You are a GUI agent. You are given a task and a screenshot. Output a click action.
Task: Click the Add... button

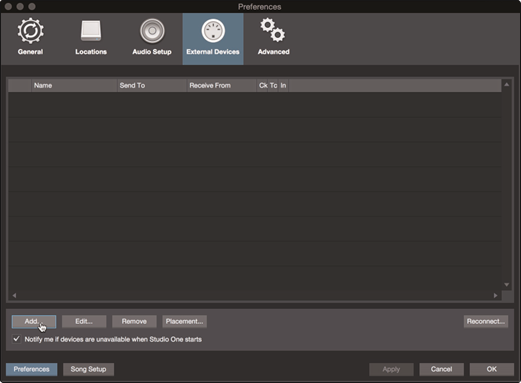[x=34, y=321]
